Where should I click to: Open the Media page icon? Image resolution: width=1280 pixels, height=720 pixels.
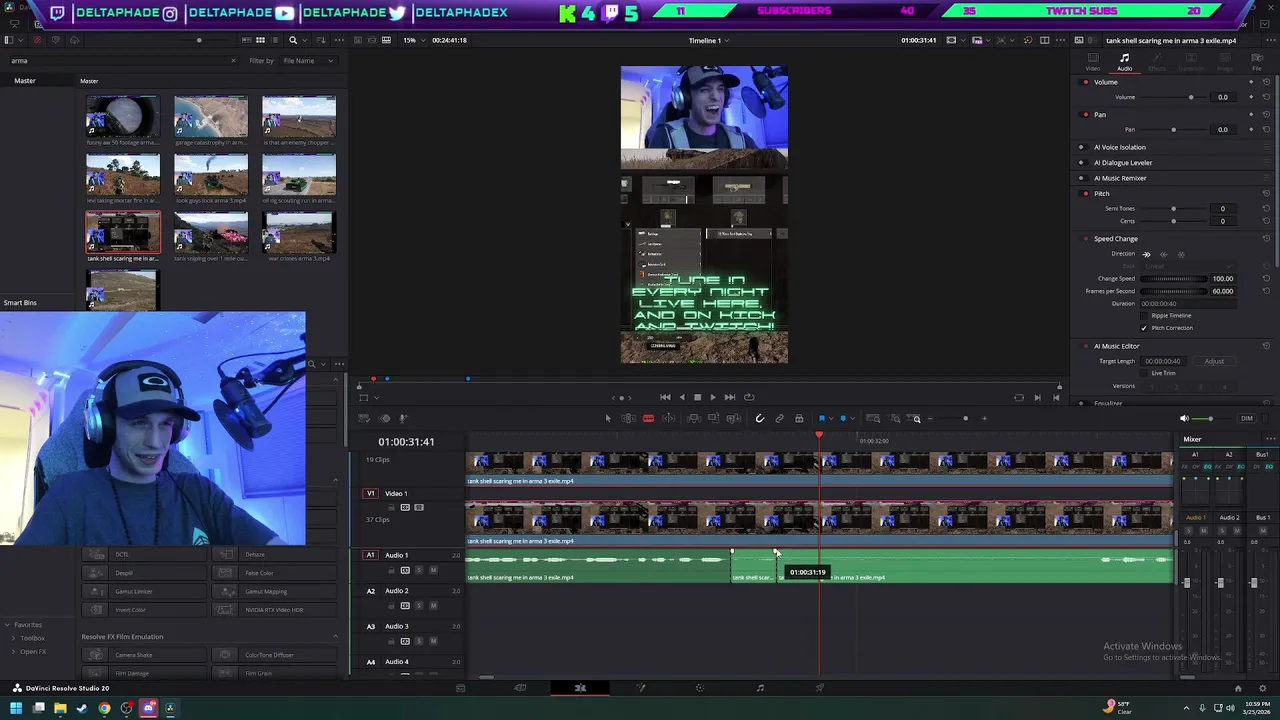click(460, 688)
